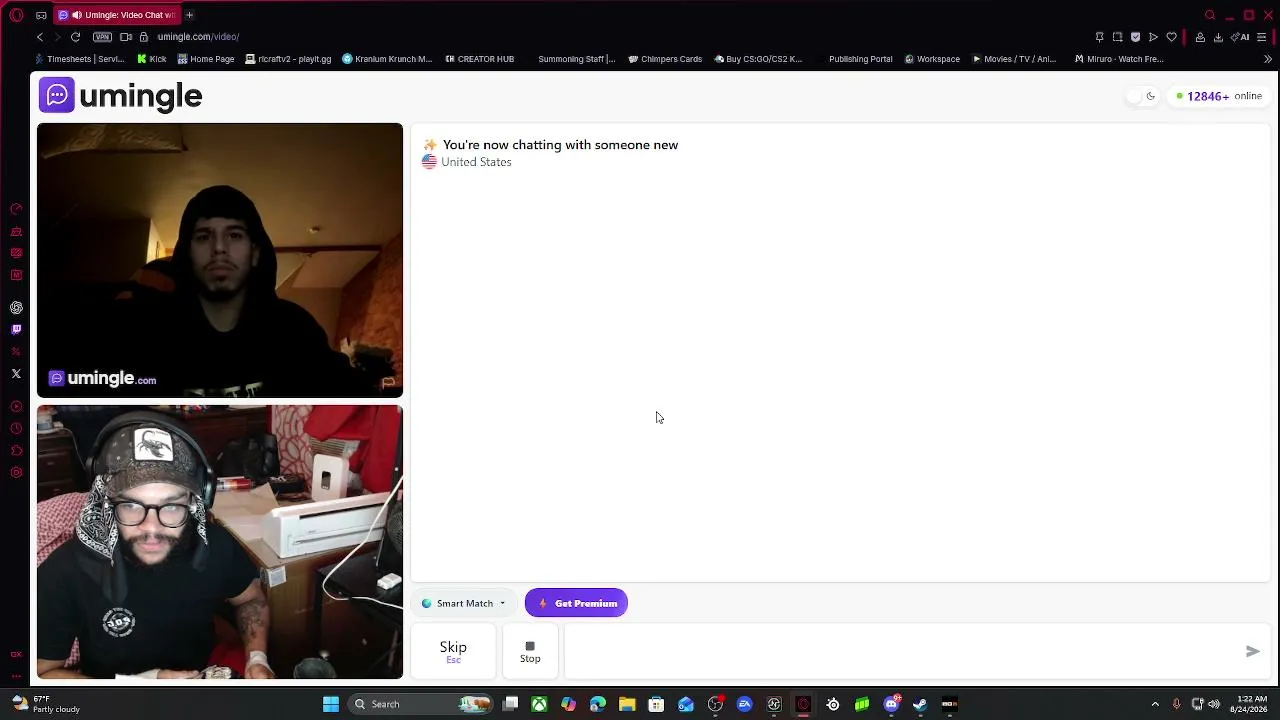1280x720 pixels.
Task: Reload the current page
Action: pos(75,37)
